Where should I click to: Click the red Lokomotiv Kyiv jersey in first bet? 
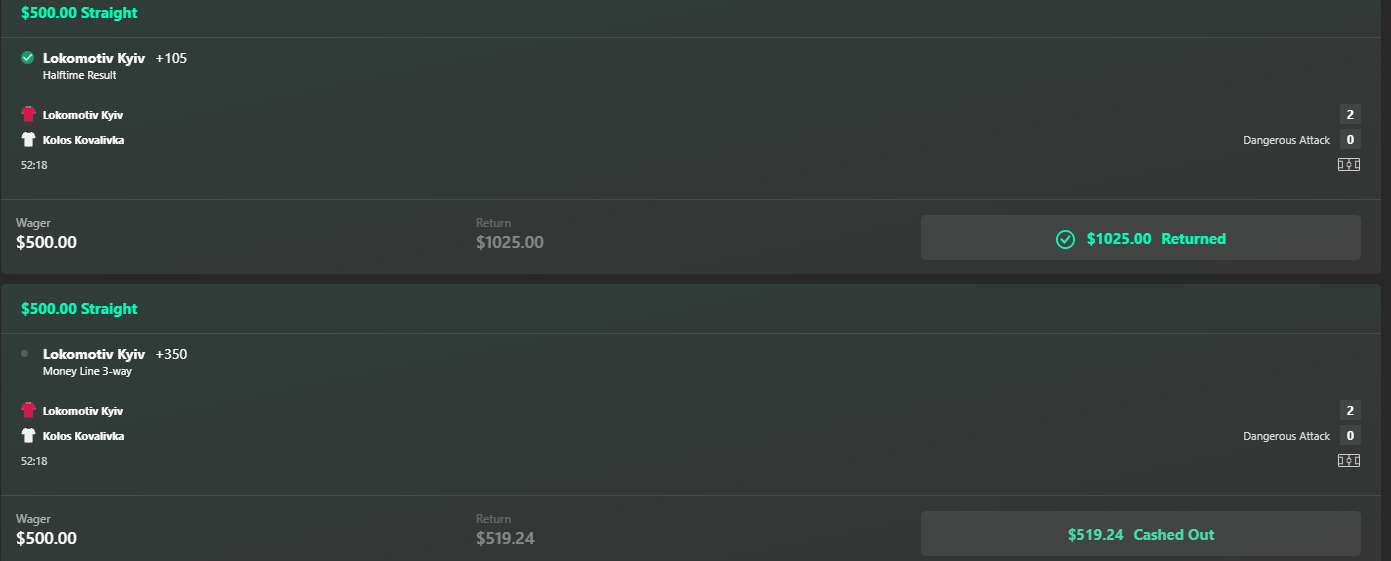click(28, 115)
